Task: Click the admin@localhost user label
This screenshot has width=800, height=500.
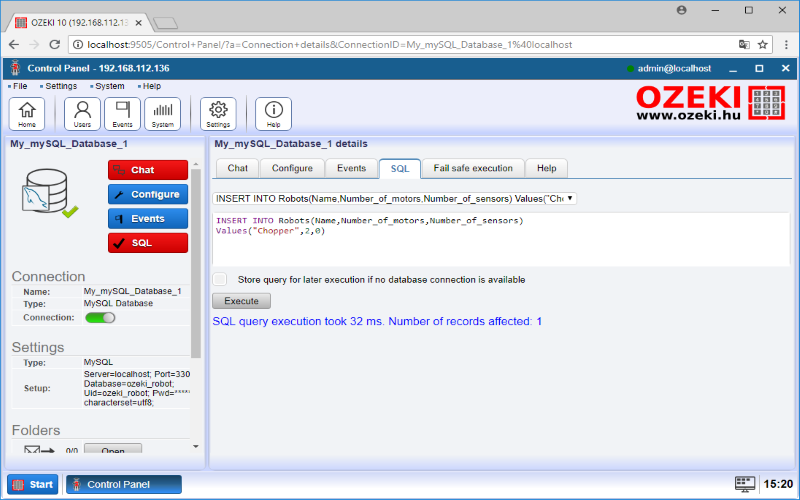Action: click(x=674, y=68)
